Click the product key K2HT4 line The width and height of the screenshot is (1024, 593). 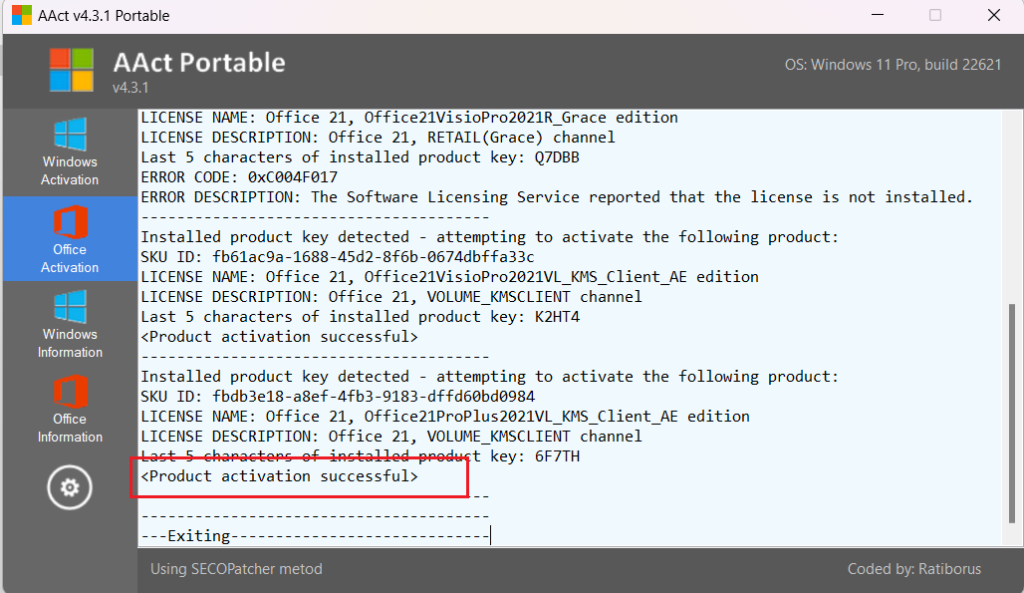tap(360, 317)
